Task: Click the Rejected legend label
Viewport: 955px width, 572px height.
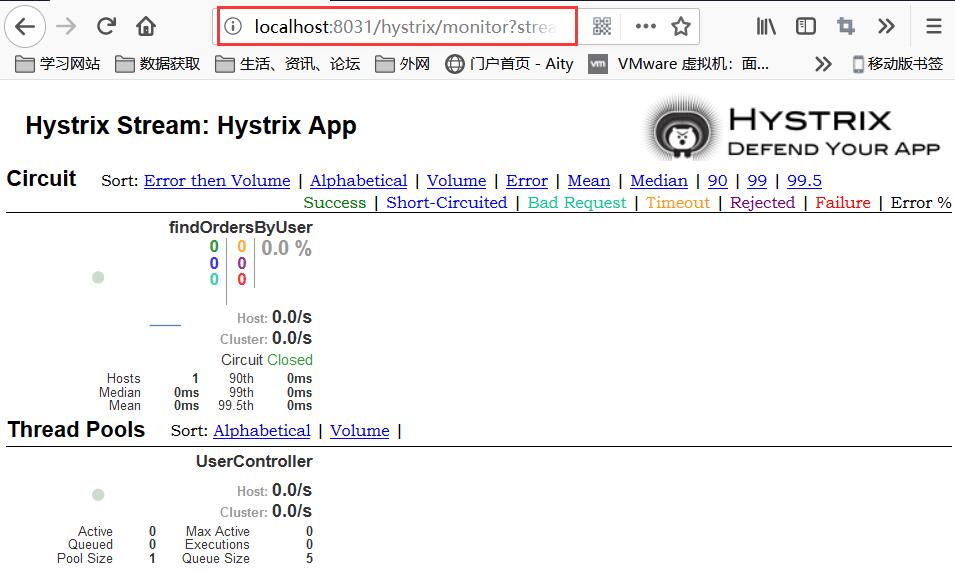Action: click(x=763, y=202)
